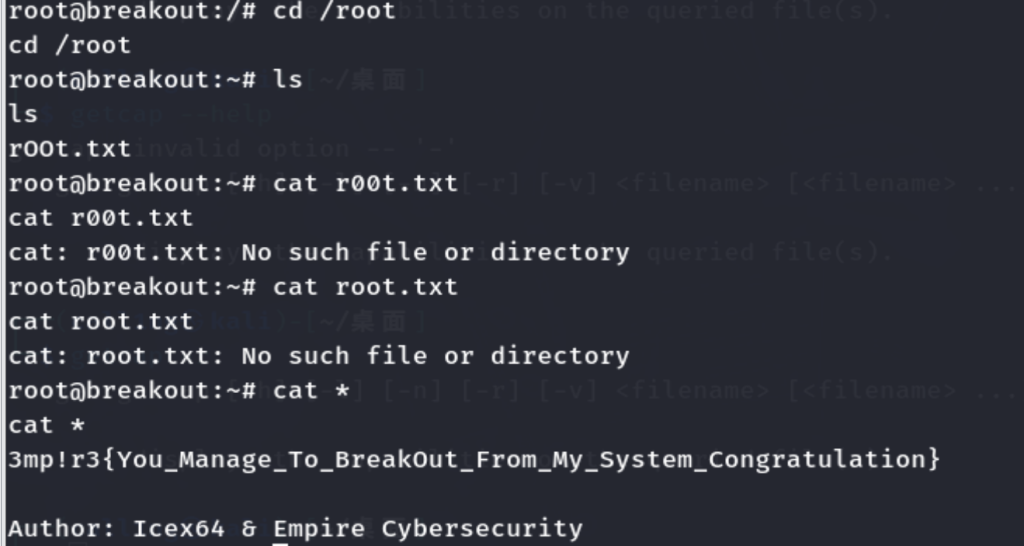Click the rOOt.txt filename in ls output
Viewport: 1024px width, 546px height.
click(x=69, y=149)
